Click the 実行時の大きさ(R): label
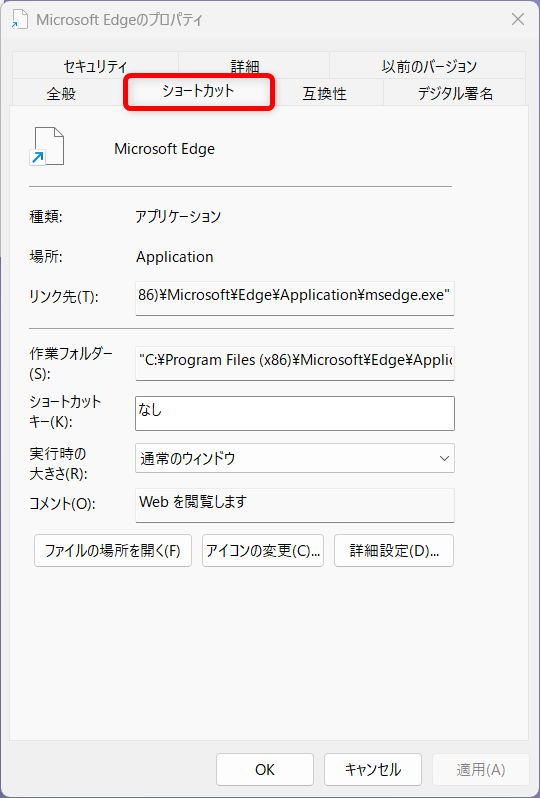This screenshot has height=798, width=540. click(59, 463)
